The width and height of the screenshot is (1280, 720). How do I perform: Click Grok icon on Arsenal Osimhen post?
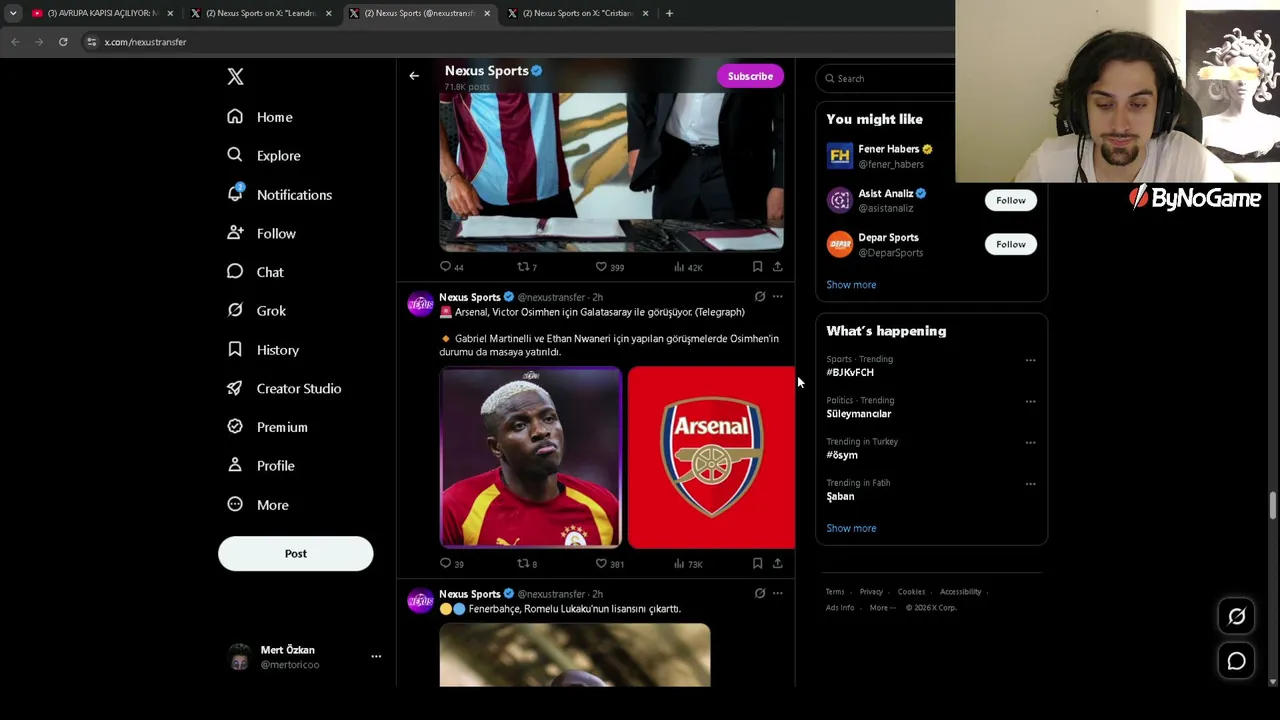coord(760,297)
